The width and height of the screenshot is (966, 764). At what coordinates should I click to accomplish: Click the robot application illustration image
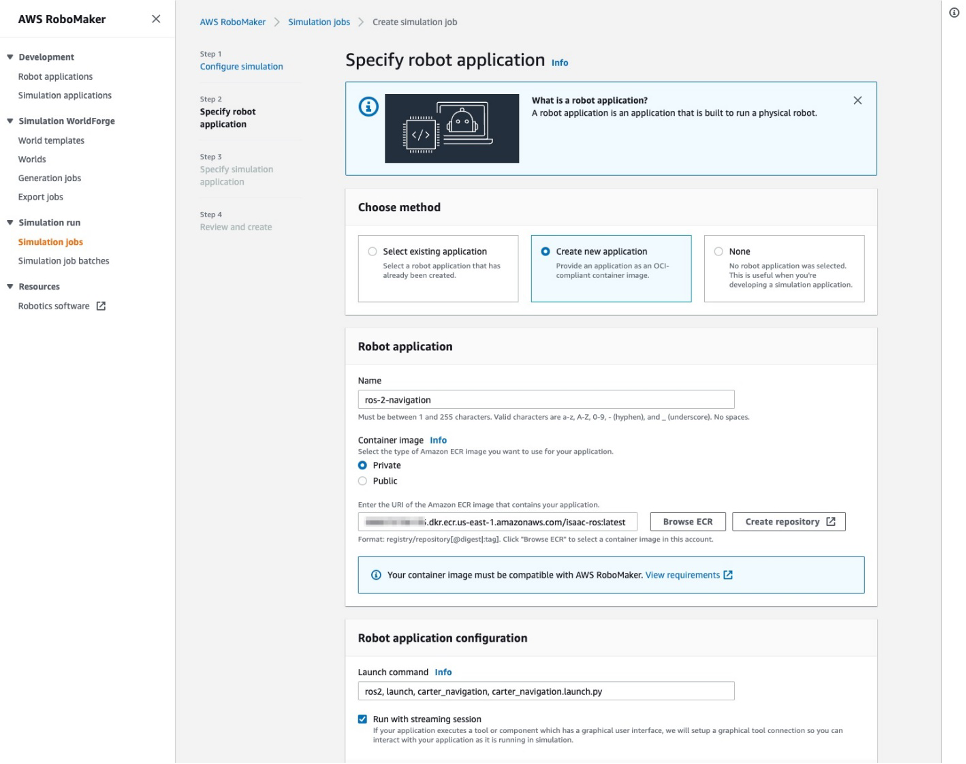pos(452,128)
